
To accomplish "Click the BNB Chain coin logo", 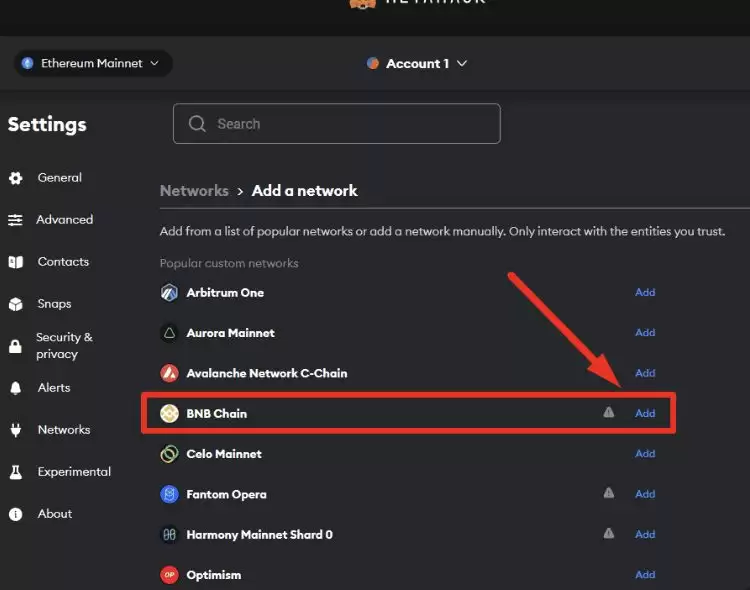I will click(169, 413).
